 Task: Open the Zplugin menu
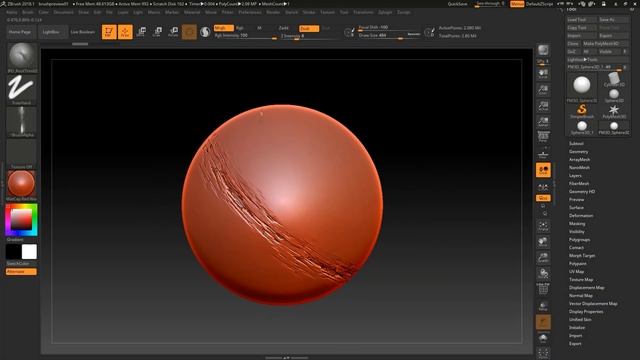[x=385, y=12]
